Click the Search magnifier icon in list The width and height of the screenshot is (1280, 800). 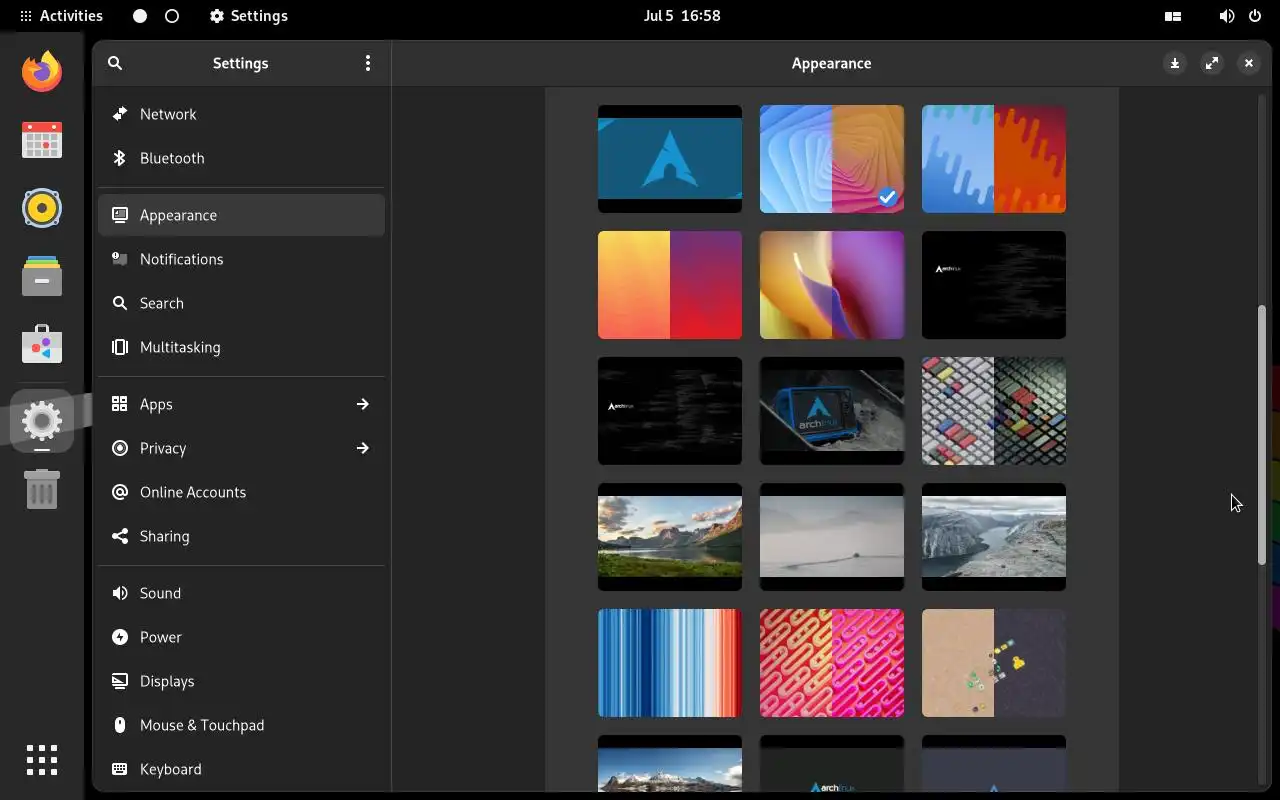[x=120, y=303]
